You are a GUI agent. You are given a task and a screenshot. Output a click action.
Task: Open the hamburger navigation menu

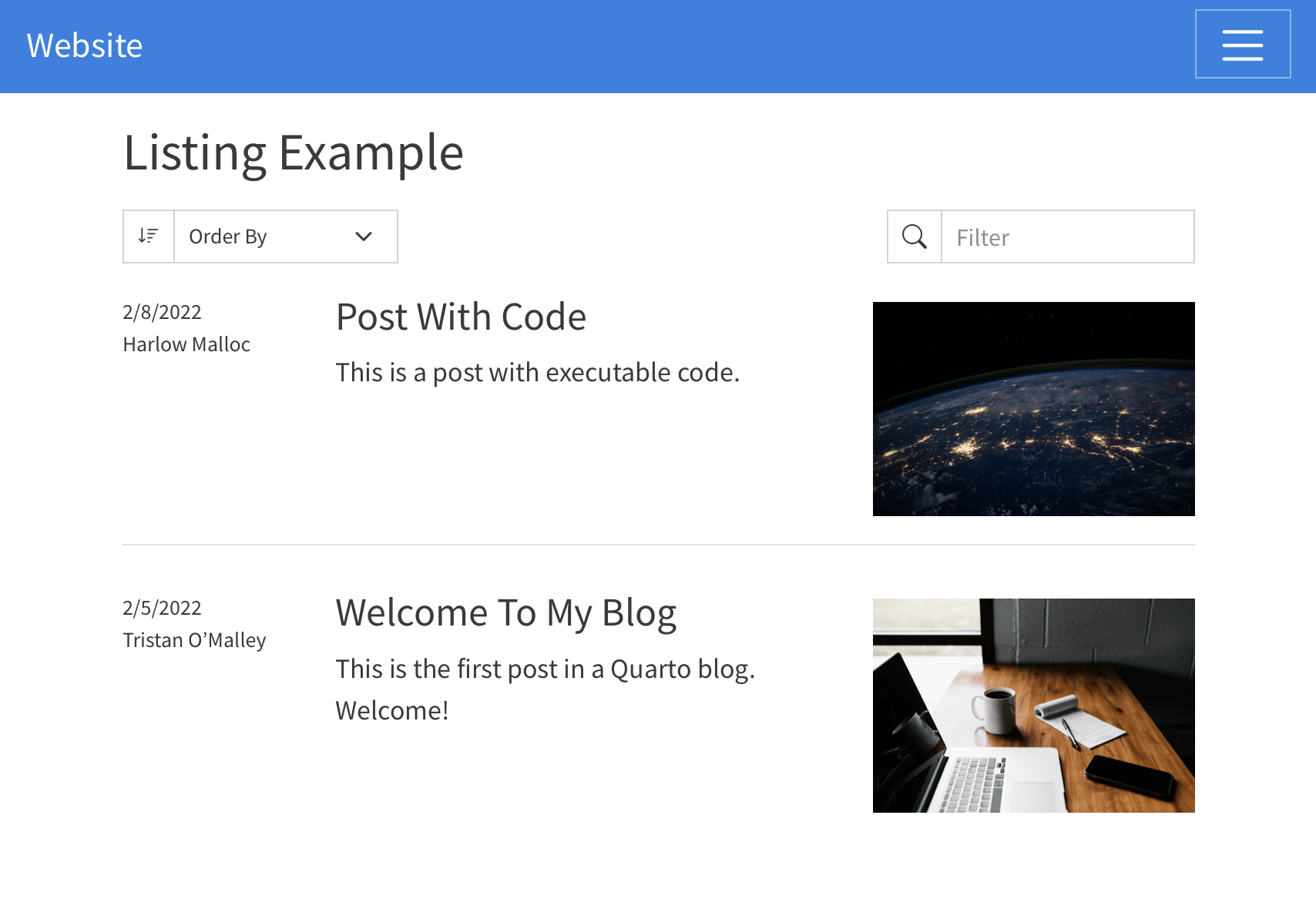coord(1242,45)
